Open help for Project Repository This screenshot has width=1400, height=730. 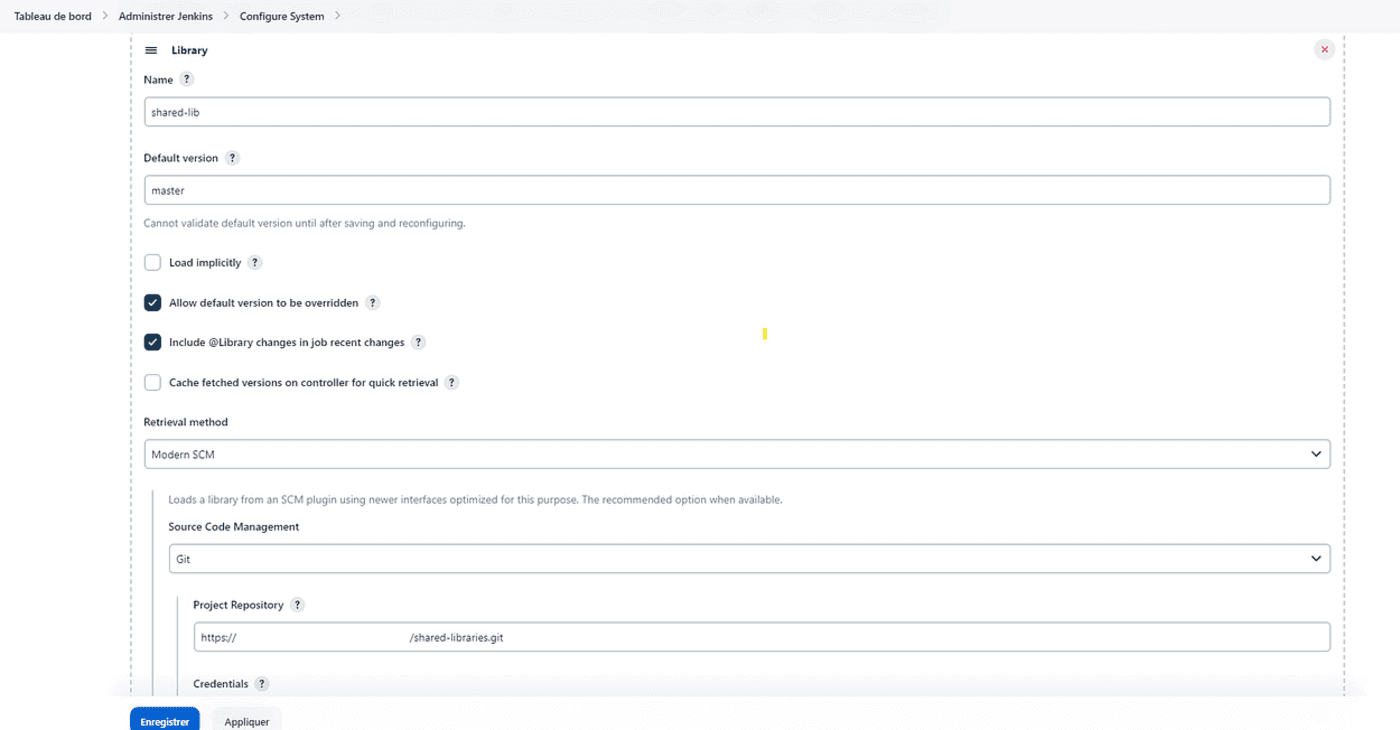point(297,605)
